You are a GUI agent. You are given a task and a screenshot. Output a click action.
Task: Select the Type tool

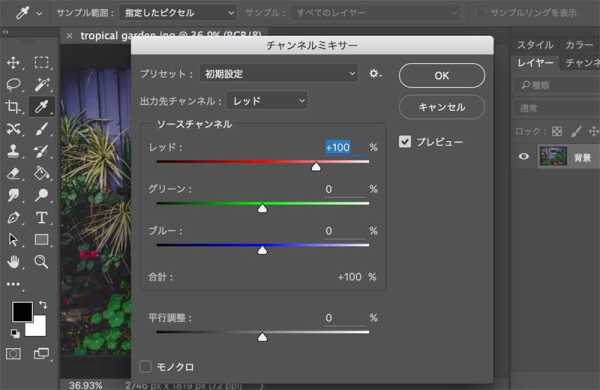tap(41, 217)
